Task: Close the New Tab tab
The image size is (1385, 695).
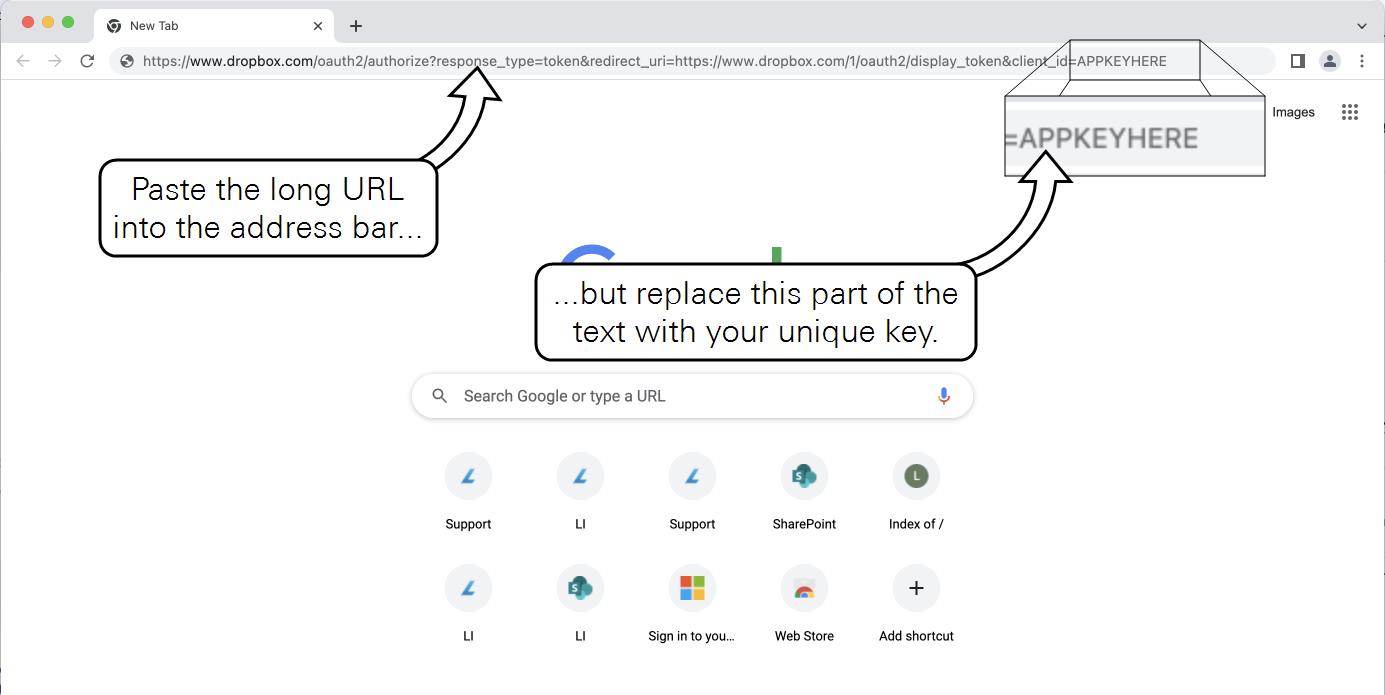Action: pyautogui.click(x=318, y=26)
